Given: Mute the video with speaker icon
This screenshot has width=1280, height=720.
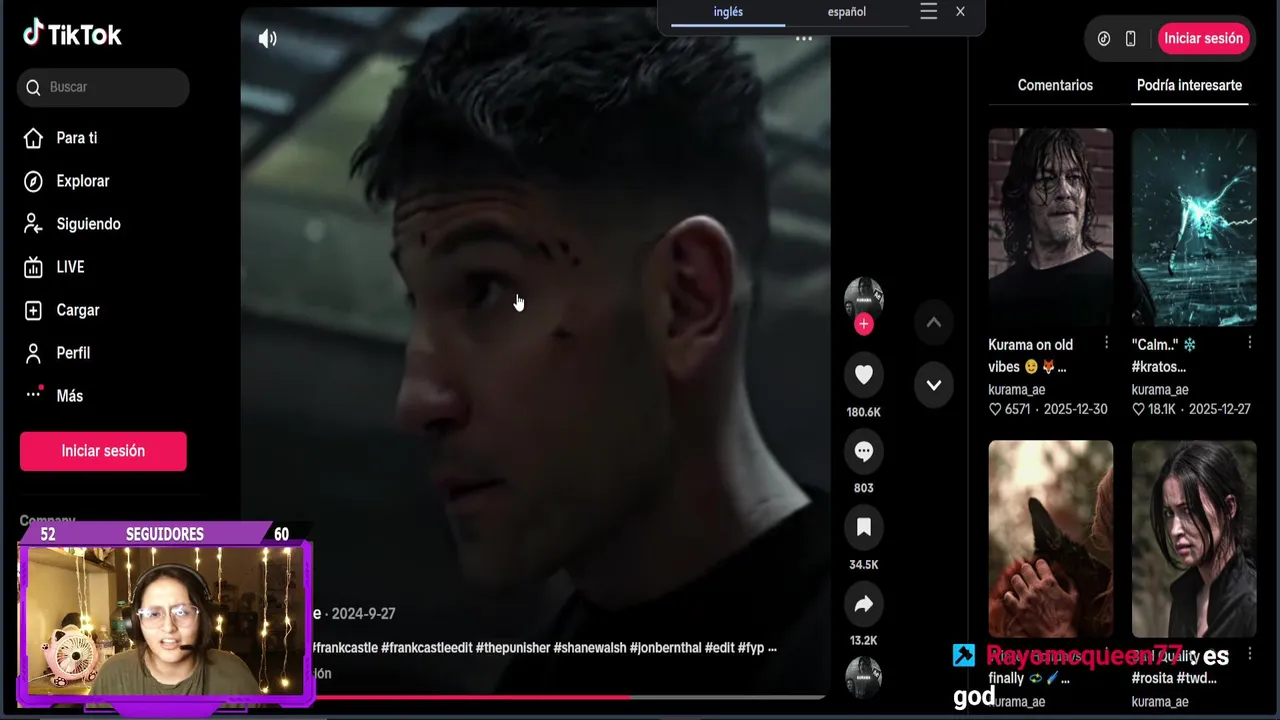Looking at the screenshot, I should point(267,38).
